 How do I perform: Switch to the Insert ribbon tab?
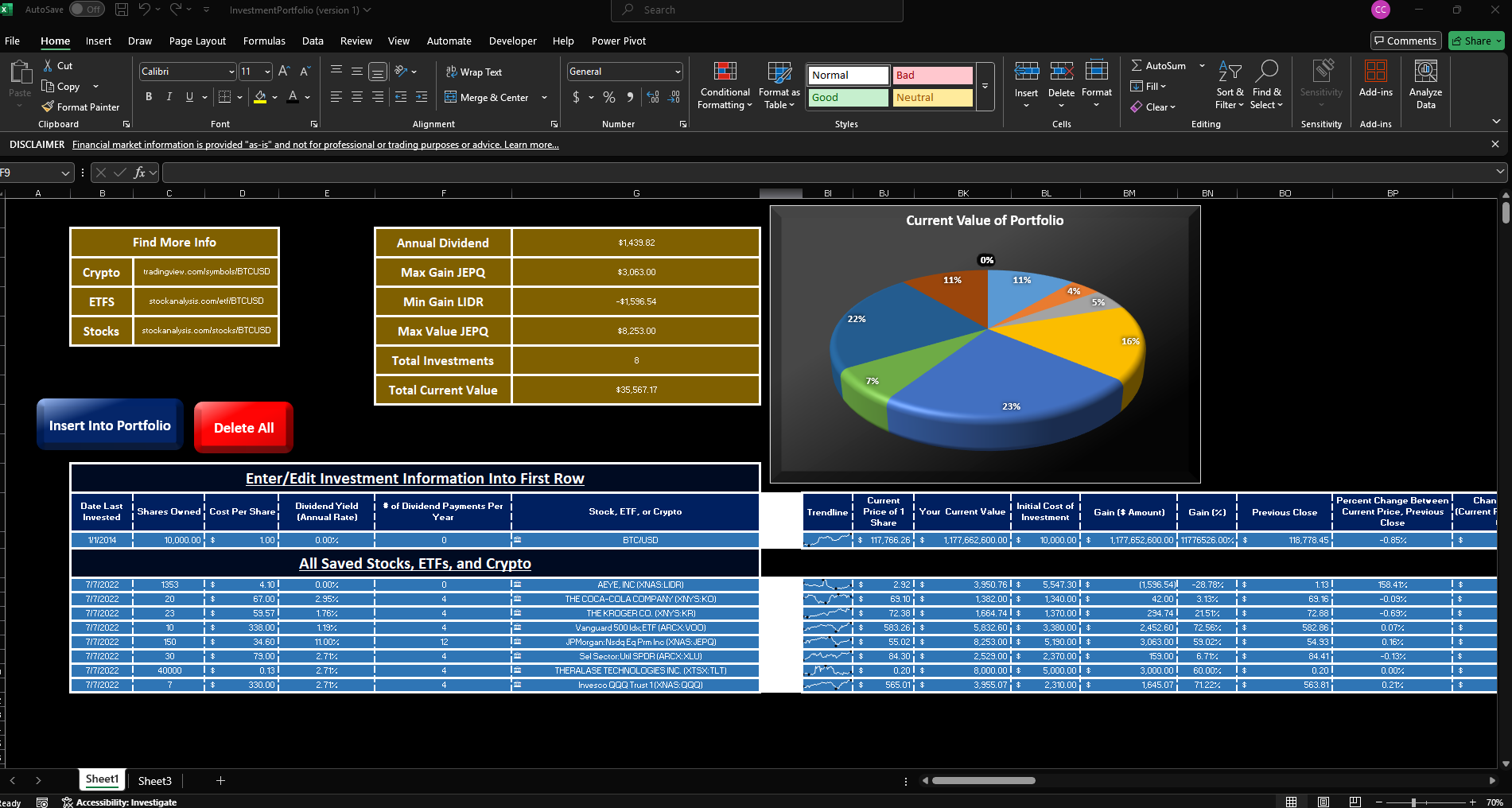tap(99, 41)
